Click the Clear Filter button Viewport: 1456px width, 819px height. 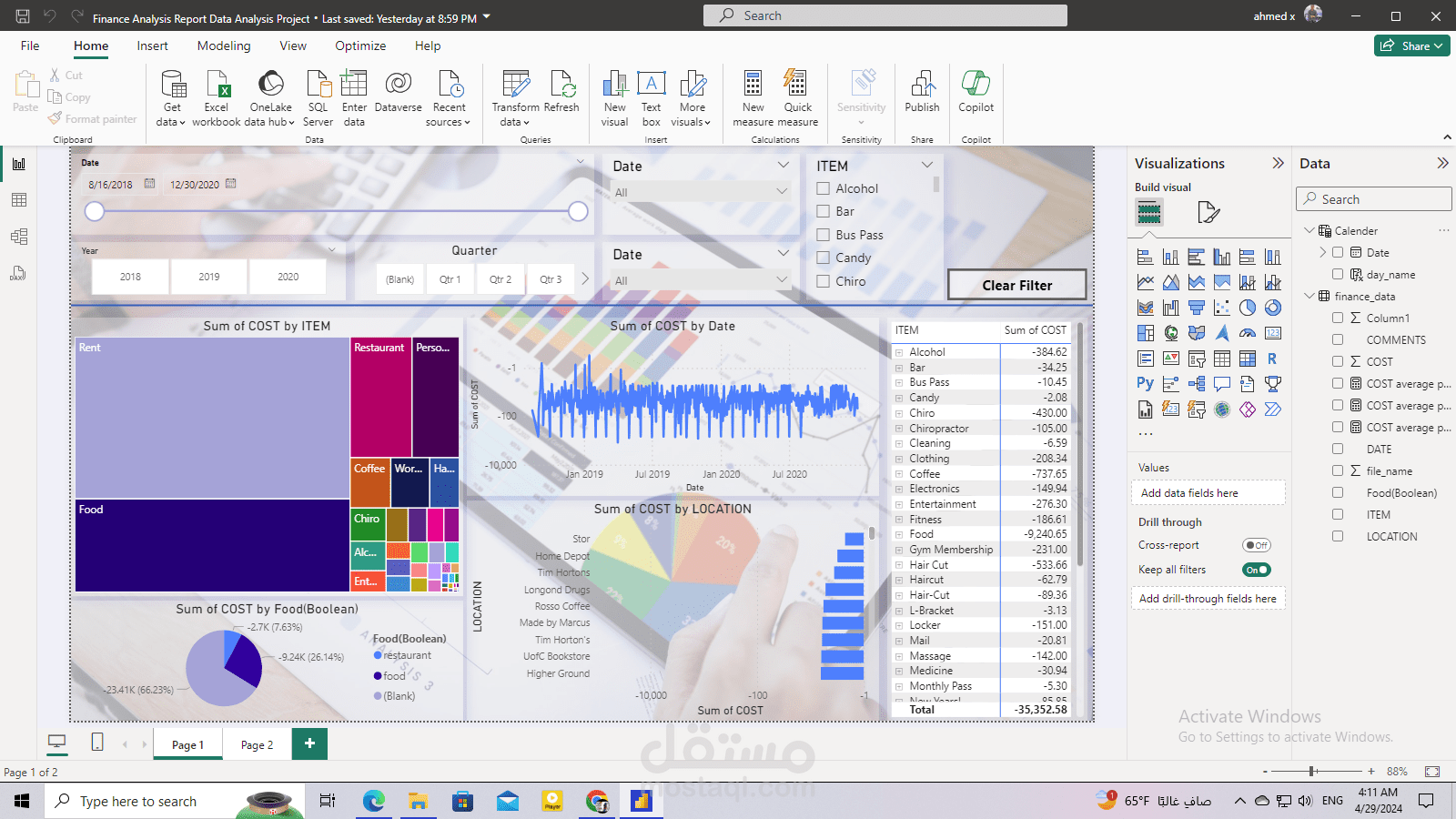1016,284
